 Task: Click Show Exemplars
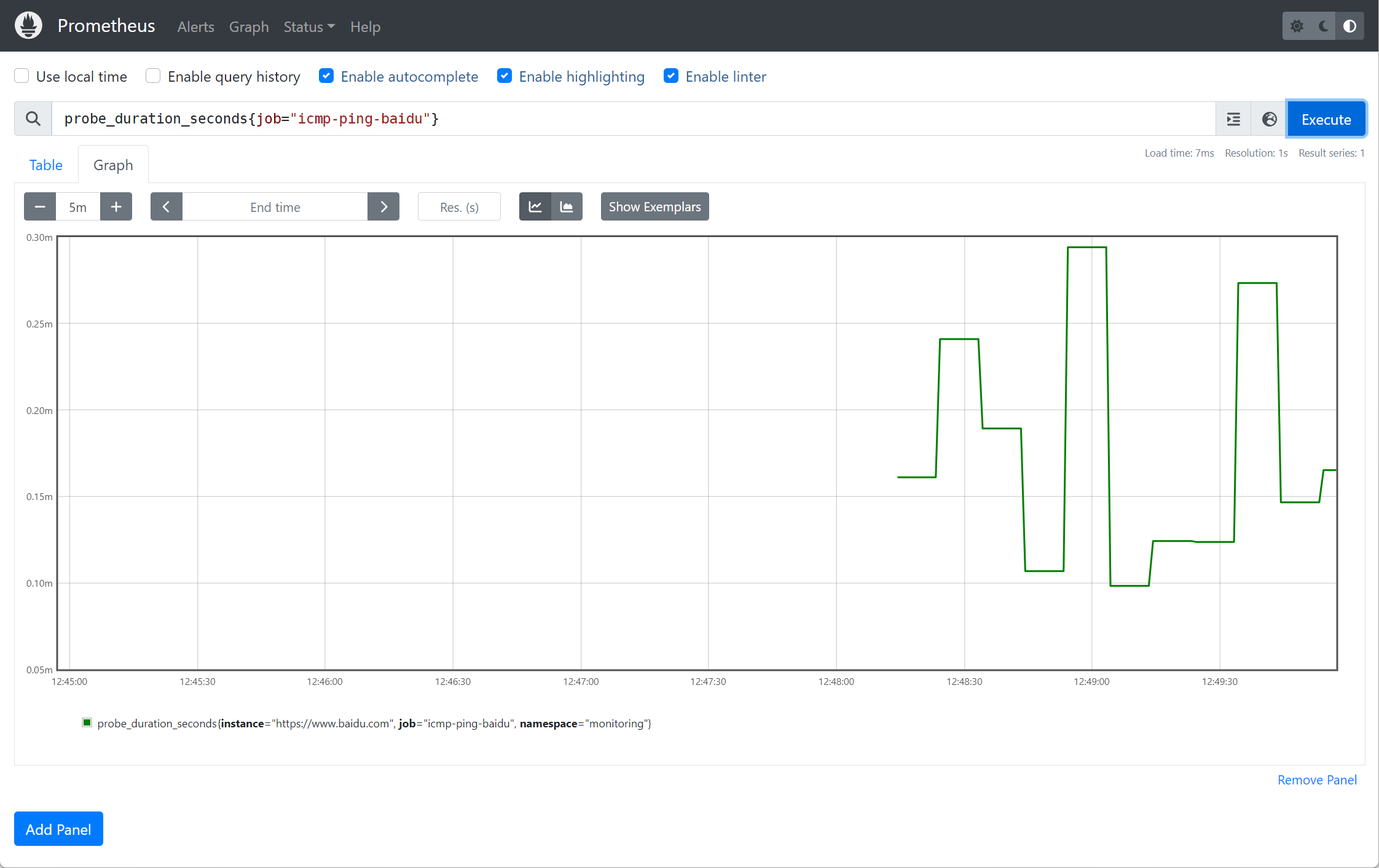point(654,207)
